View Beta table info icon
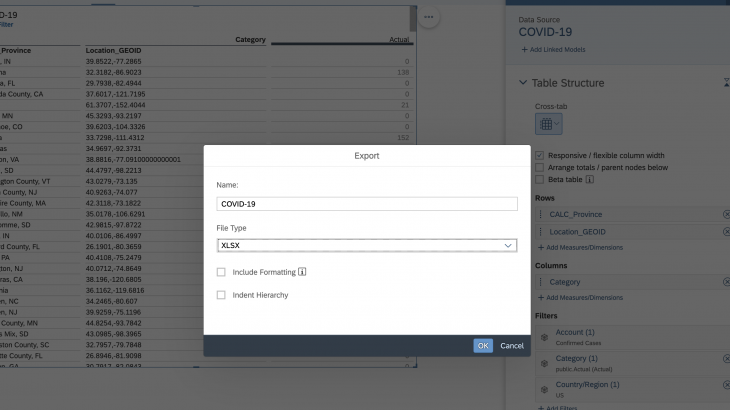The height and width of the screenshot is (410, 730). pyautogui.click(x=589, y=179)
